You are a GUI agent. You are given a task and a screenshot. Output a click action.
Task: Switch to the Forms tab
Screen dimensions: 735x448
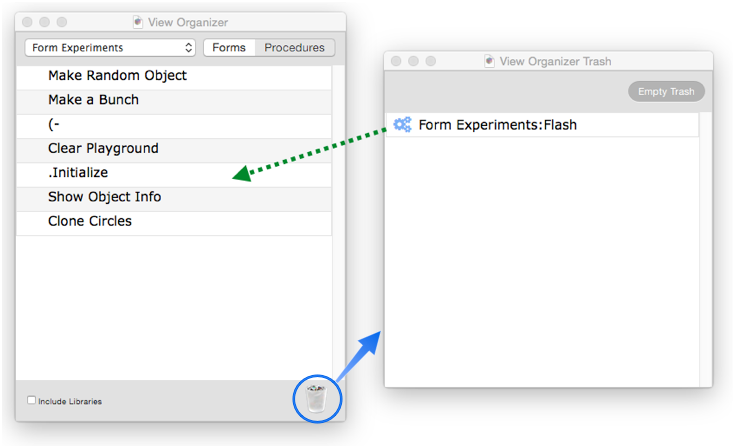229,47
